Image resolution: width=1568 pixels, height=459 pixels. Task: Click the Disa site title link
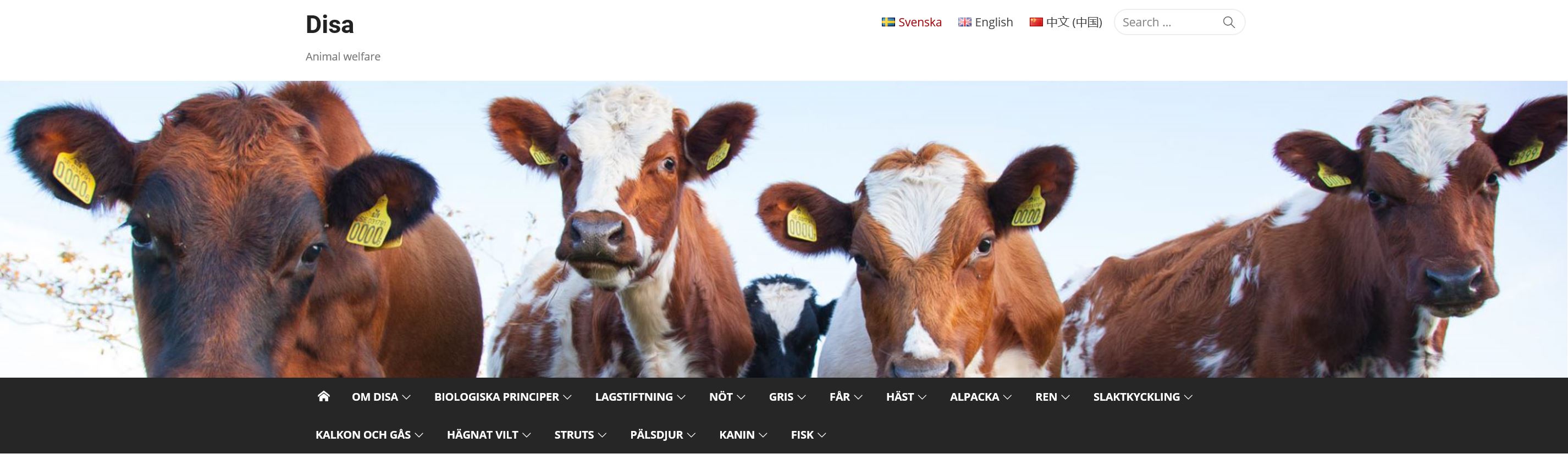click(x=329, y=24)
